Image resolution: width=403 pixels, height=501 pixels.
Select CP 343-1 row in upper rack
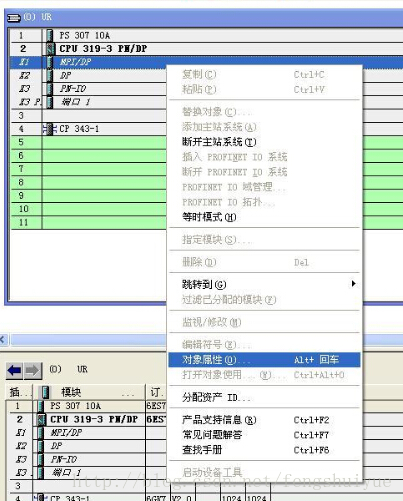88,129
